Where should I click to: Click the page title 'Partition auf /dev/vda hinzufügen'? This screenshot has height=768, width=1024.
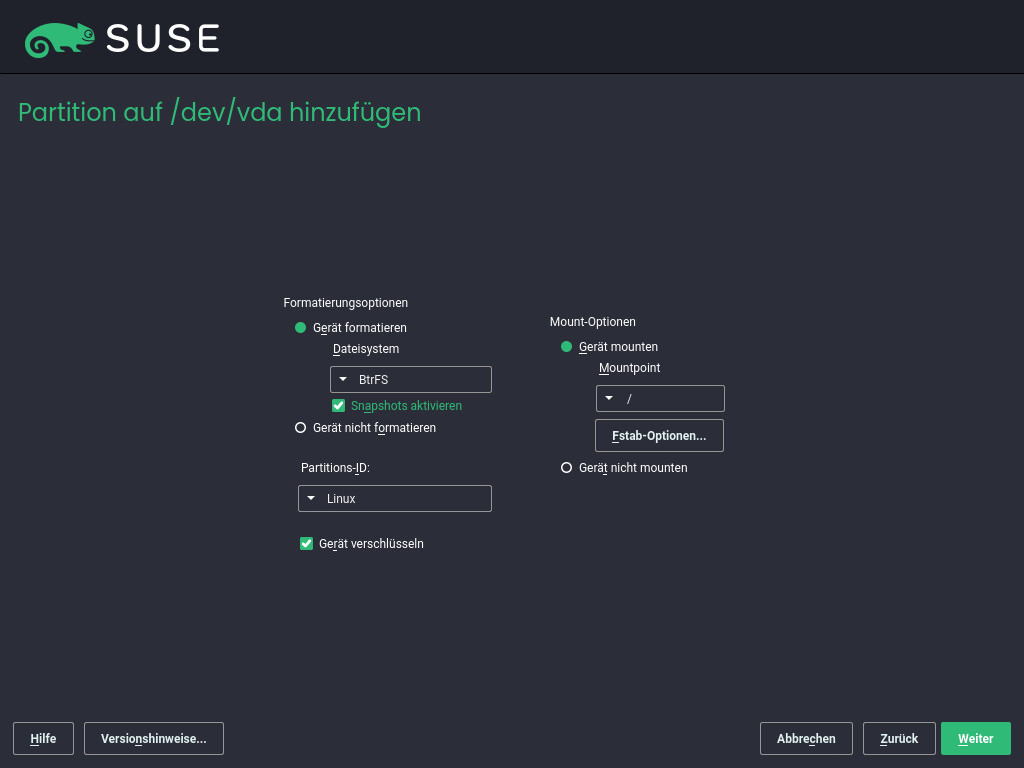point(219,112)
